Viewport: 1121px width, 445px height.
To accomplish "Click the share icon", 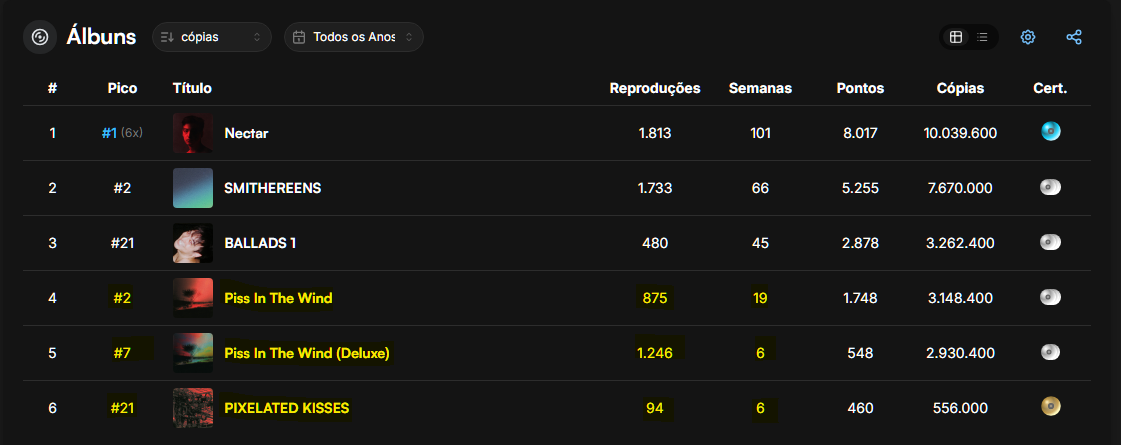I will click(x=1074, y=37).
